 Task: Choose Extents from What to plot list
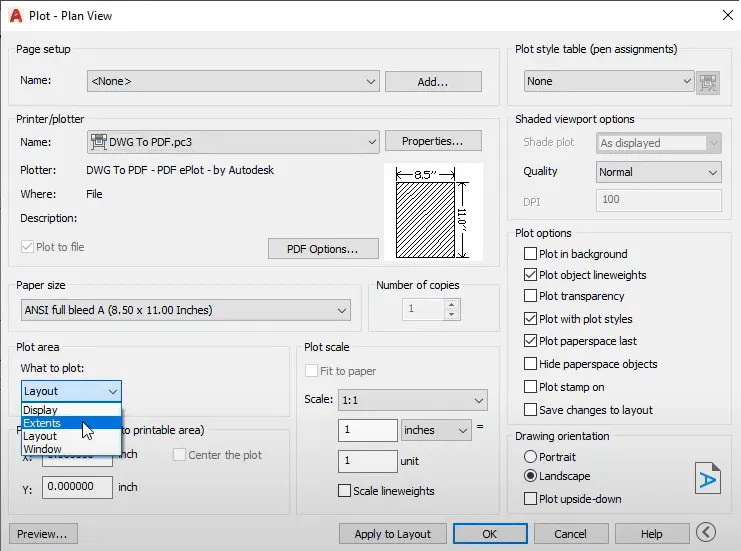tap(71, 423)
